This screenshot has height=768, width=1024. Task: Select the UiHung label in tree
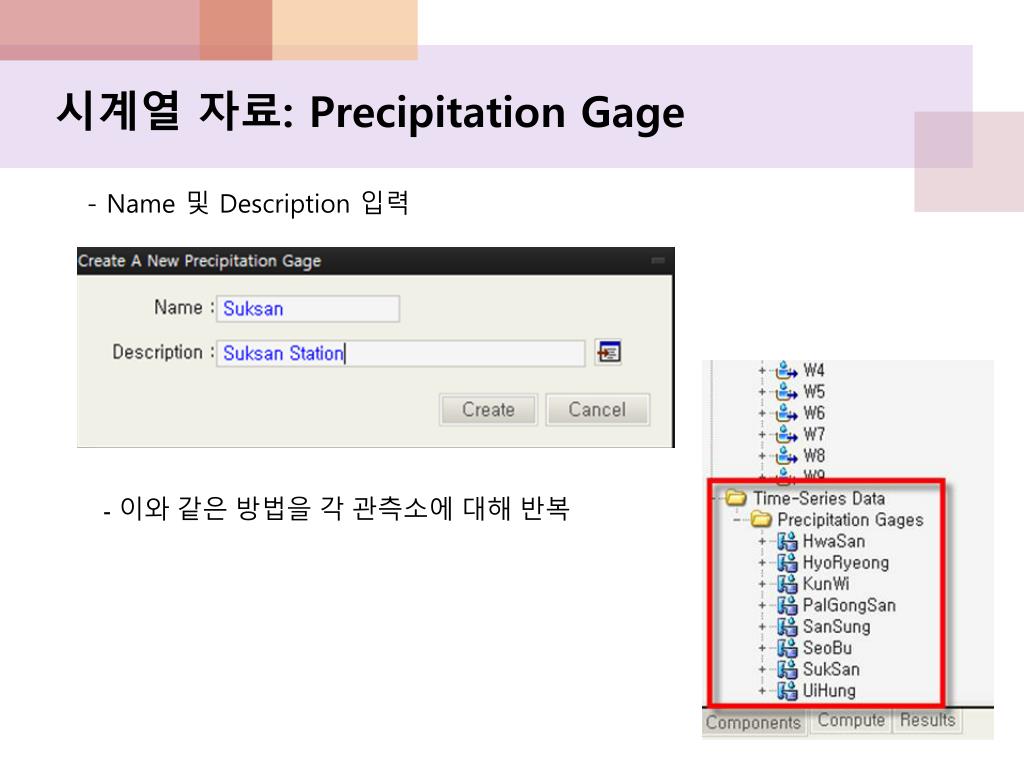point(829,690)
